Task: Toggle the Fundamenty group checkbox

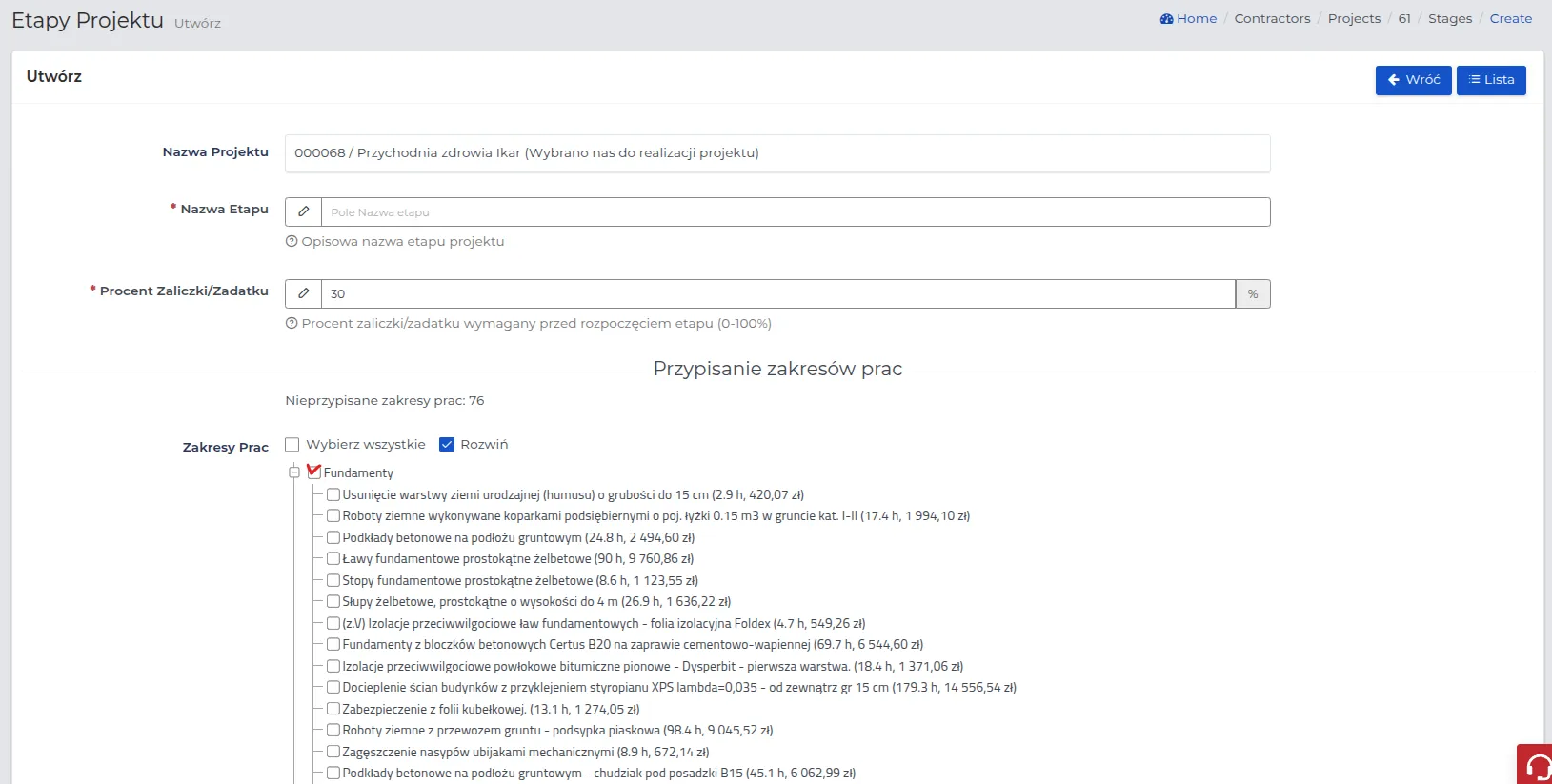Action: [x=314, y=472]
